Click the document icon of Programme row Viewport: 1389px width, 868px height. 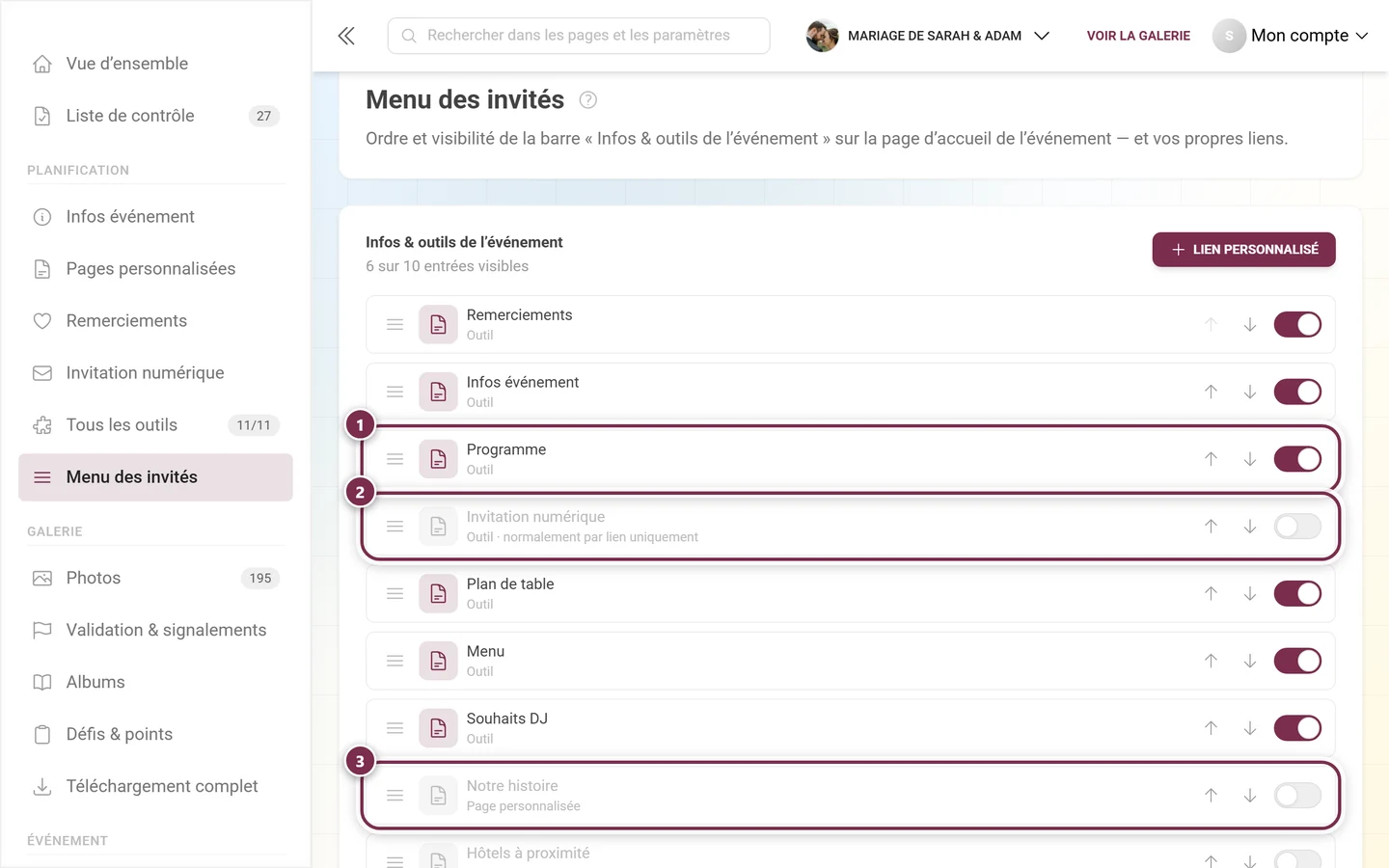coord(438,459)
